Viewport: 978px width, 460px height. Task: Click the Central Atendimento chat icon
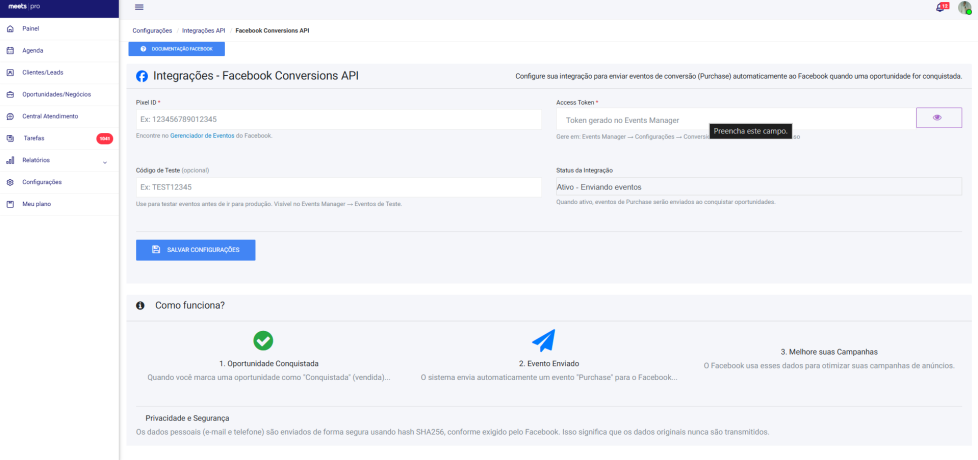pos(10,116)
